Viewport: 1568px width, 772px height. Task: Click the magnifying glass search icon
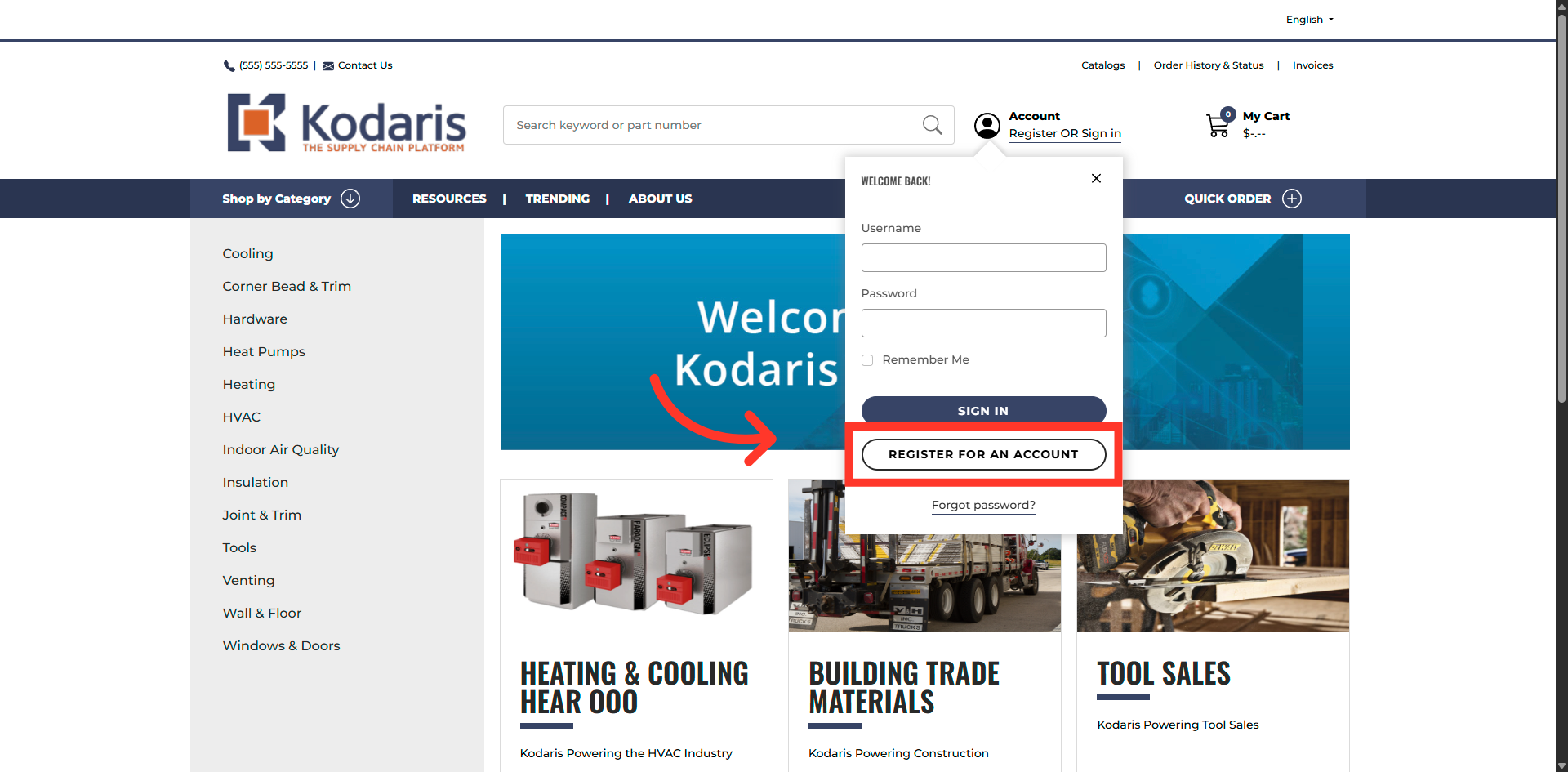(932, 125)
